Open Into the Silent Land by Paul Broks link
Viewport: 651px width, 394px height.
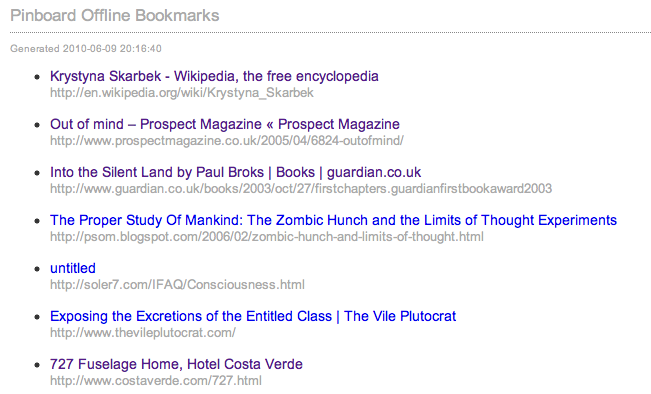[x=235, y=172]
